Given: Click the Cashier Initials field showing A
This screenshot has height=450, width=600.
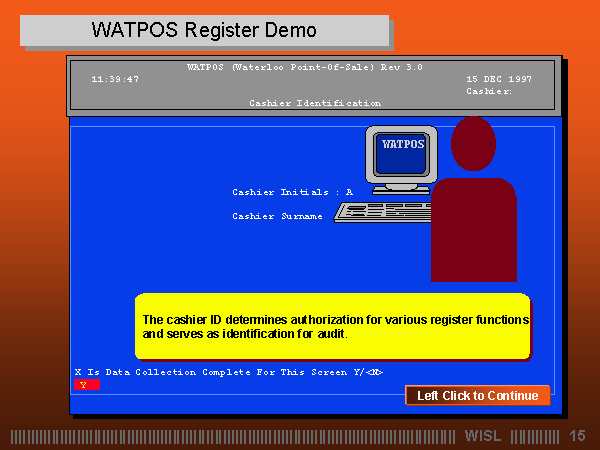Looking at the screenshot, I should pyautogui.click(x=350, y=192).
